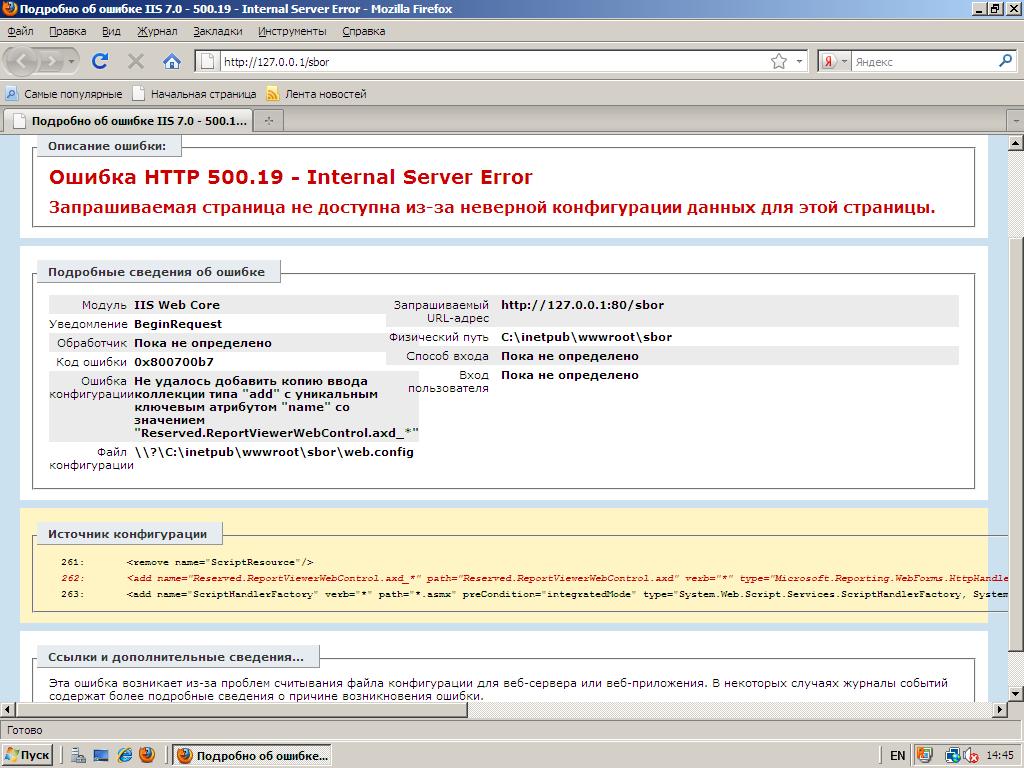
Task: Click the Яндекс search input field
Action: (924, 61)
